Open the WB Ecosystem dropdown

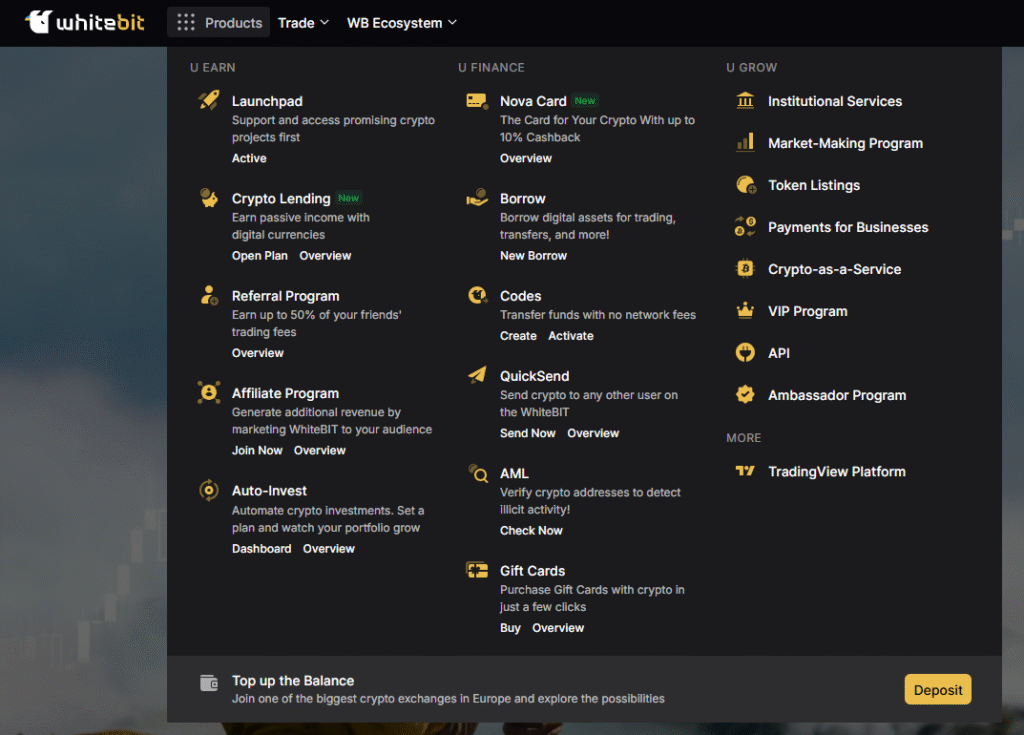coord(401,22)
